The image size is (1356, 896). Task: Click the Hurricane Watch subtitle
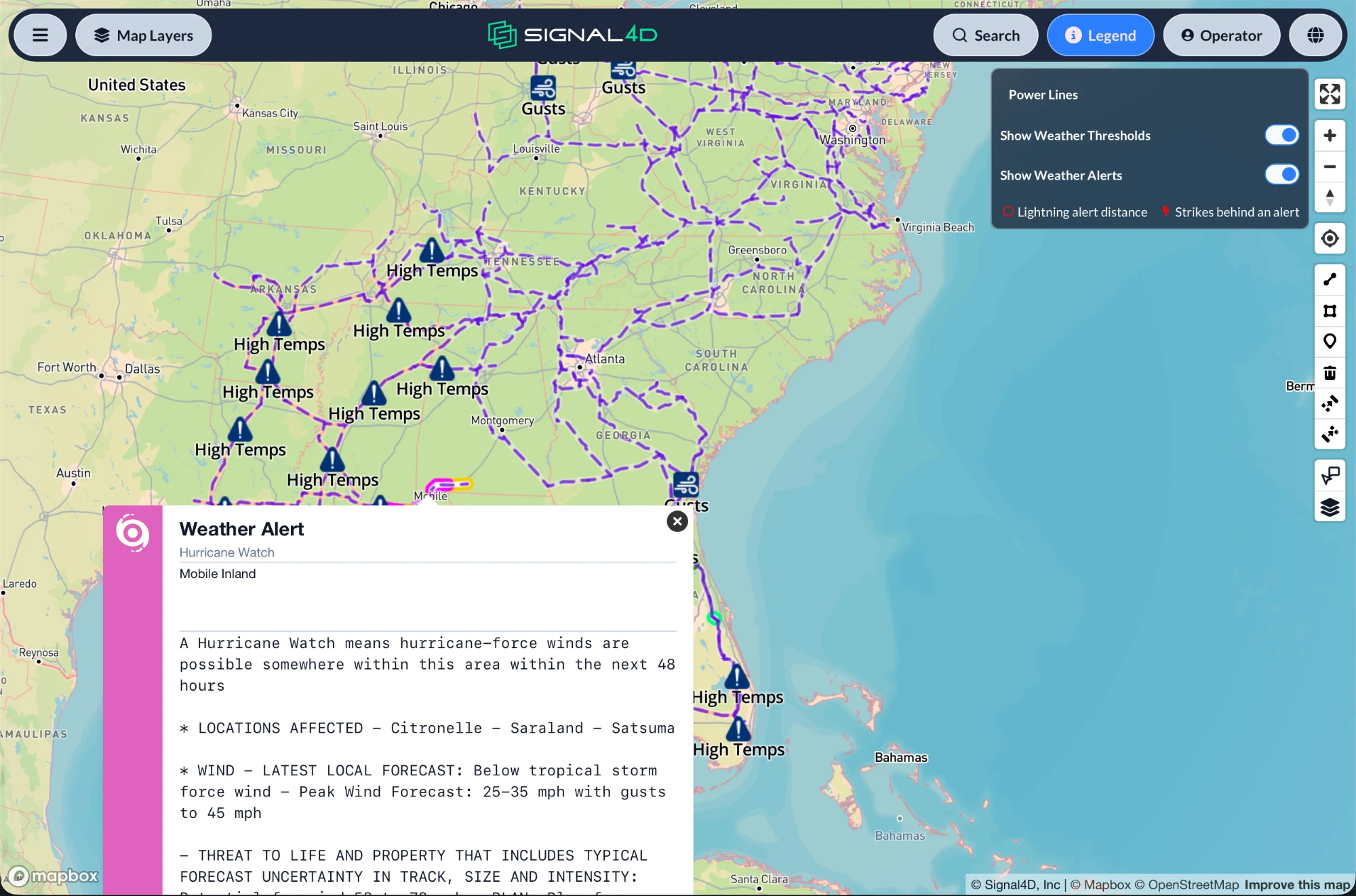226,552
